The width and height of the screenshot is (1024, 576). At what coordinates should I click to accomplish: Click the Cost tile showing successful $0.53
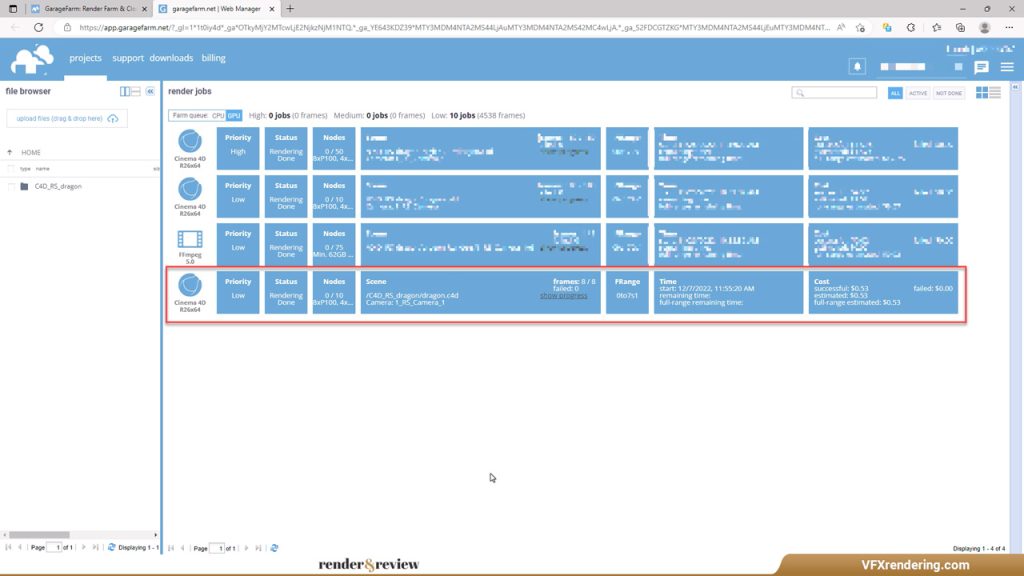(x=883, y=293)
